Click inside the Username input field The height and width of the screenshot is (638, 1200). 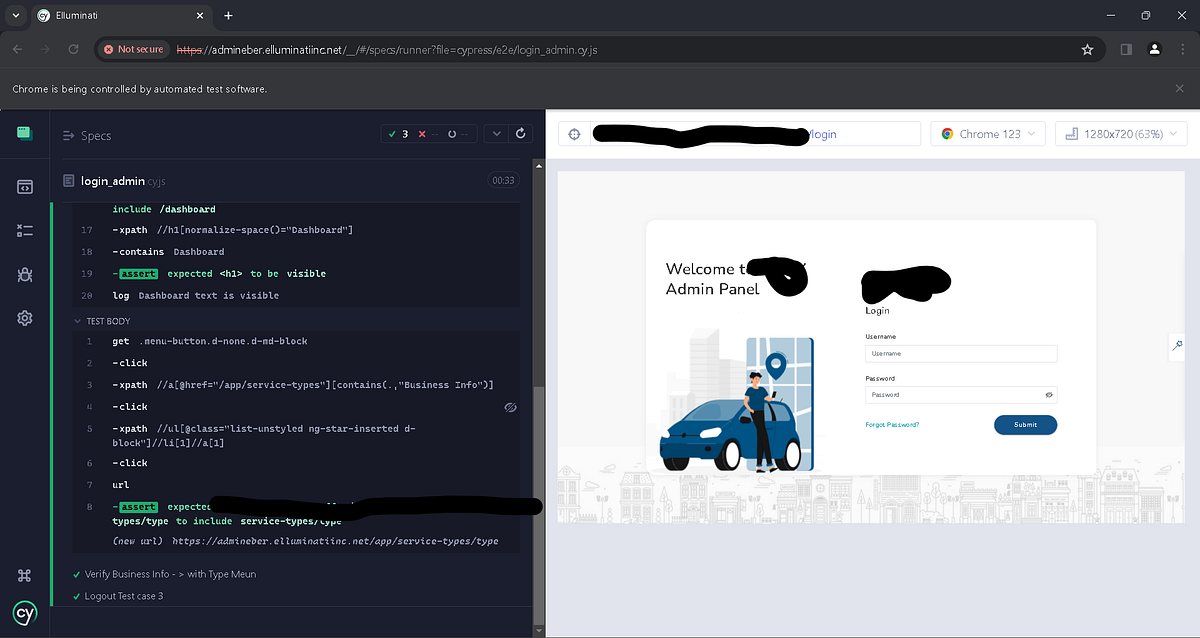959,353
